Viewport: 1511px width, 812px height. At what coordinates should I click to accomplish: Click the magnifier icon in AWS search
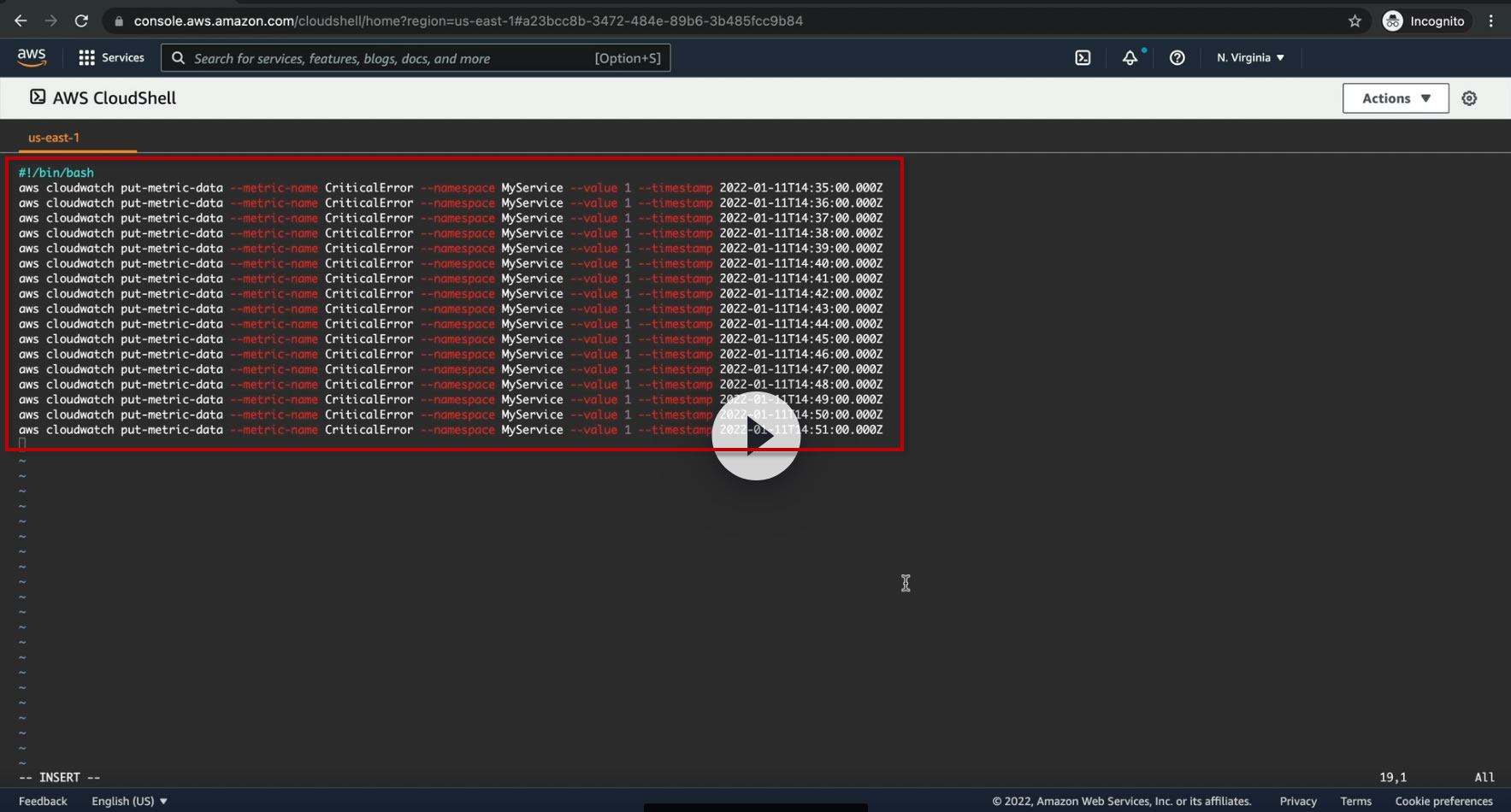(x=178, y=58)
